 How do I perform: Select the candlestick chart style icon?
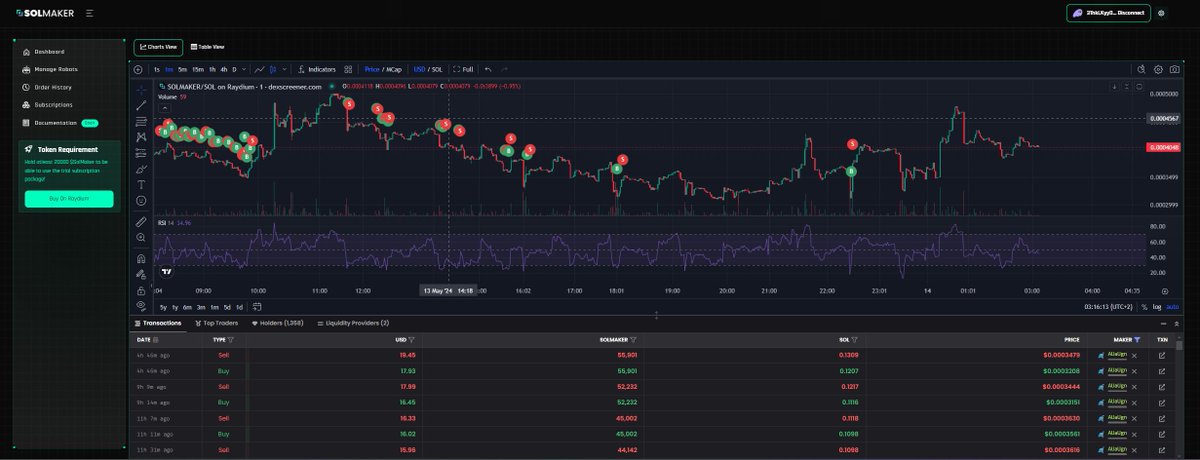point(273,70)
